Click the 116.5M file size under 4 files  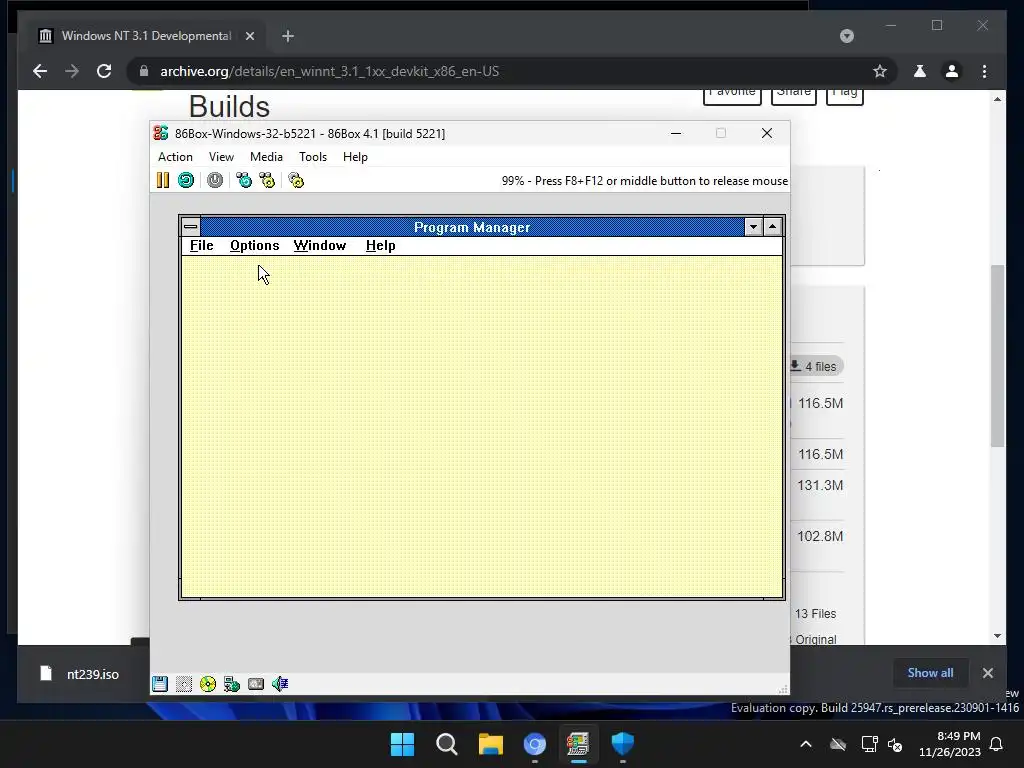(x=820, y=404)
